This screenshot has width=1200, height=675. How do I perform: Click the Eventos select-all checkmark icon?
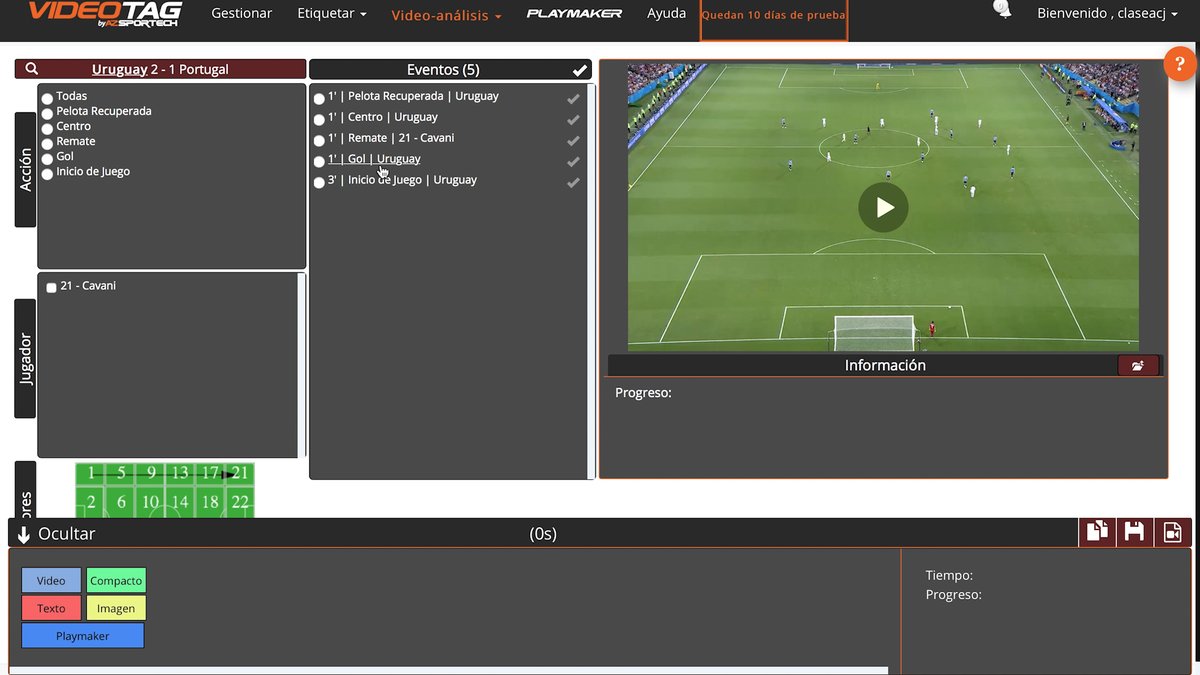point(580,70)
